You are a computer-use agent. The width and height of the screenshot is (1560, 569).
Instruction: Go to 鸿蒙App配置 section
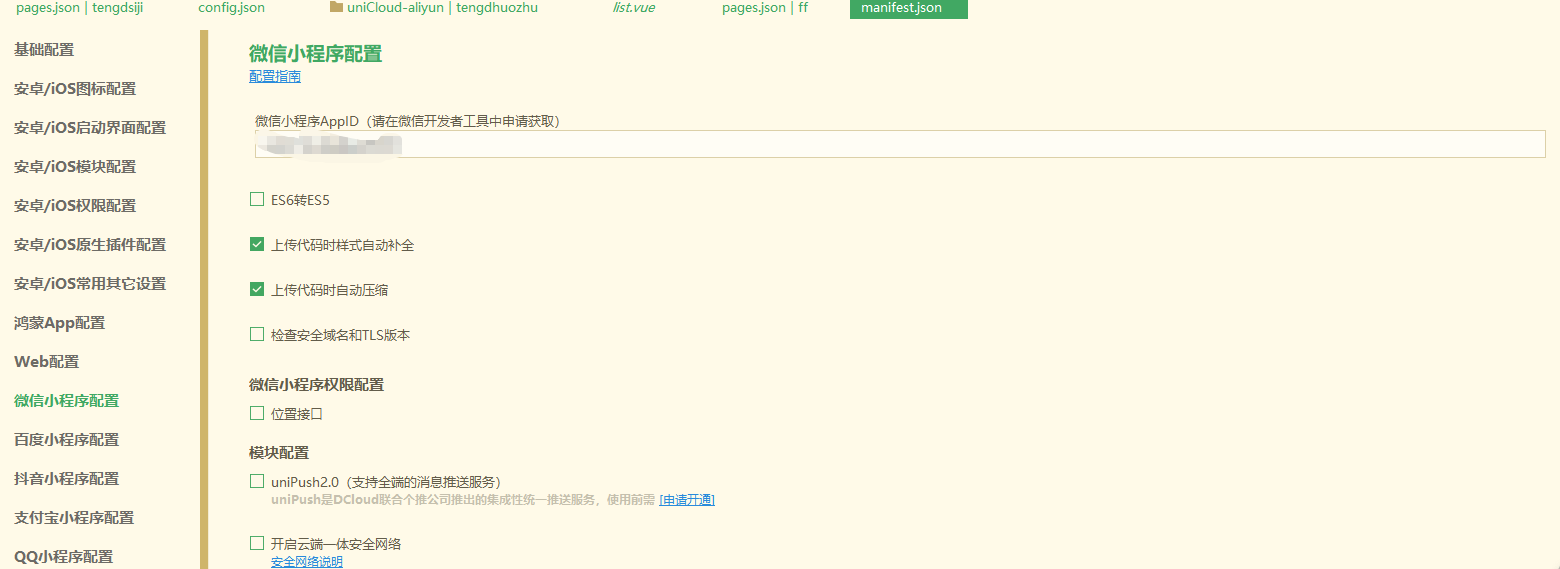point(60,323)
